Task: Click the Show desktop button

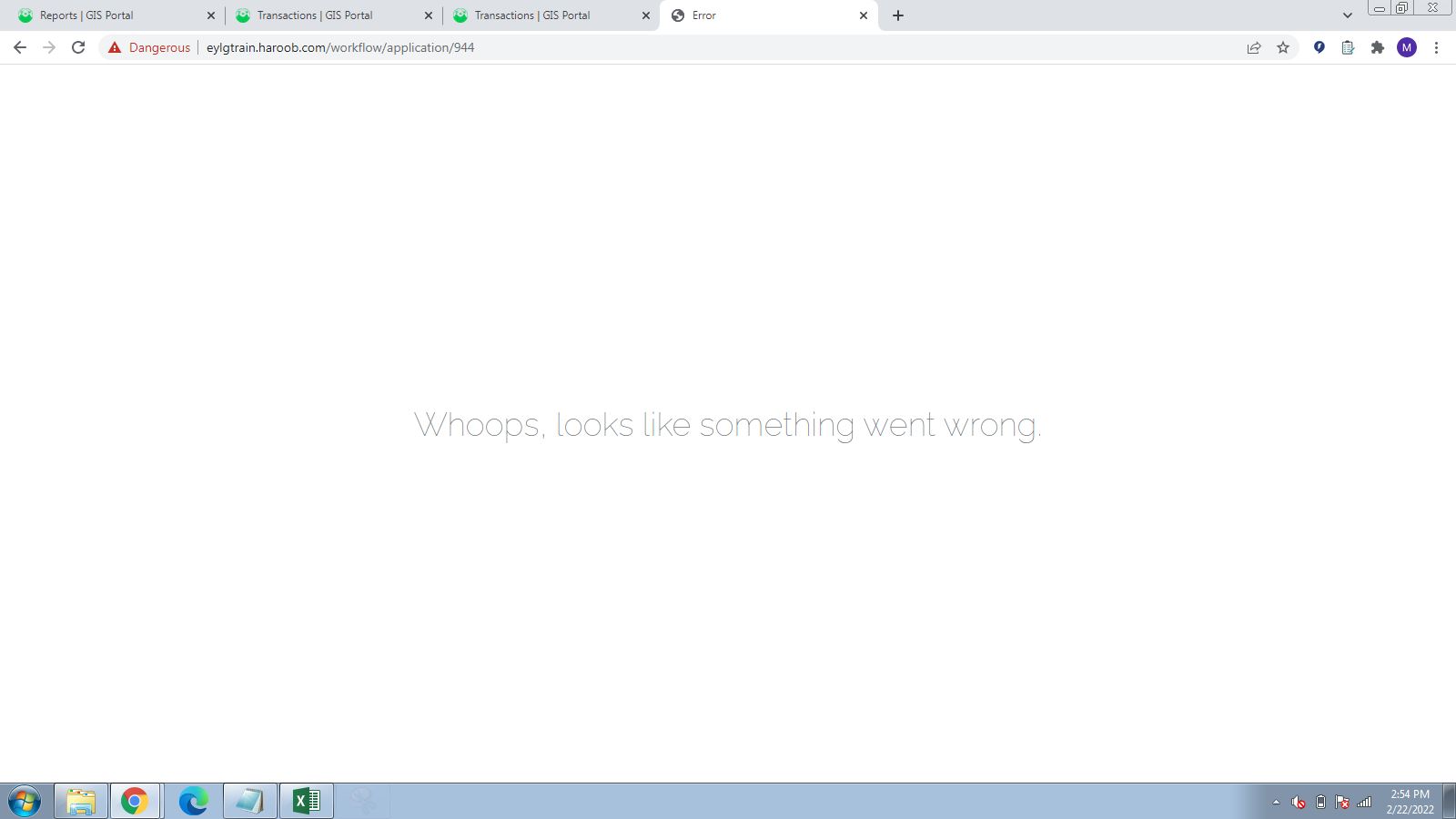Action: 1449,802
